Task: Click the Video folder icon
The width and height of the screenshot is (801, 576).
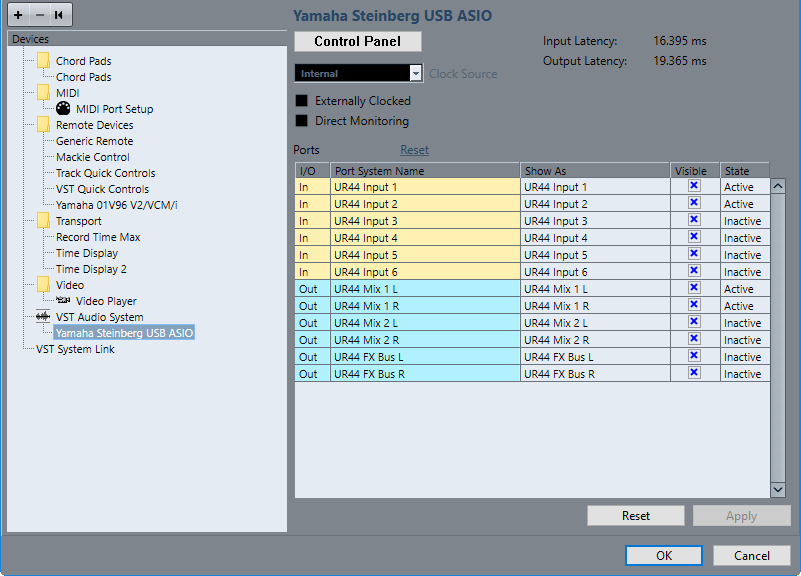Action: coord(43,285)
